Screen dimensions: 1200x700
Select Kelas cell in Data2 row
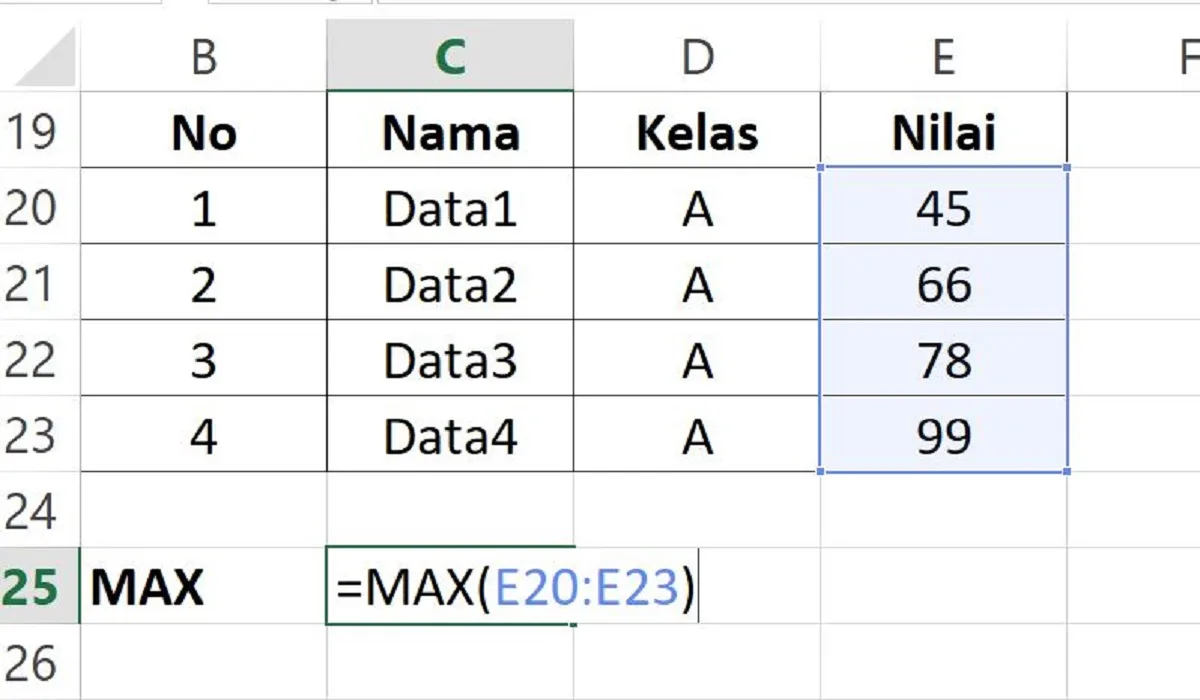(x=697, y=283)
